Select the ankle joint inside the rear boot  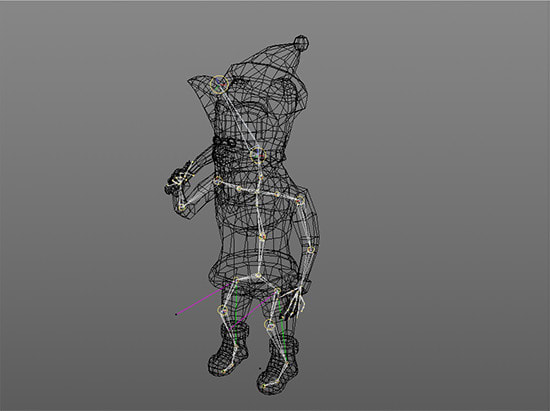(x=236, y=347)
